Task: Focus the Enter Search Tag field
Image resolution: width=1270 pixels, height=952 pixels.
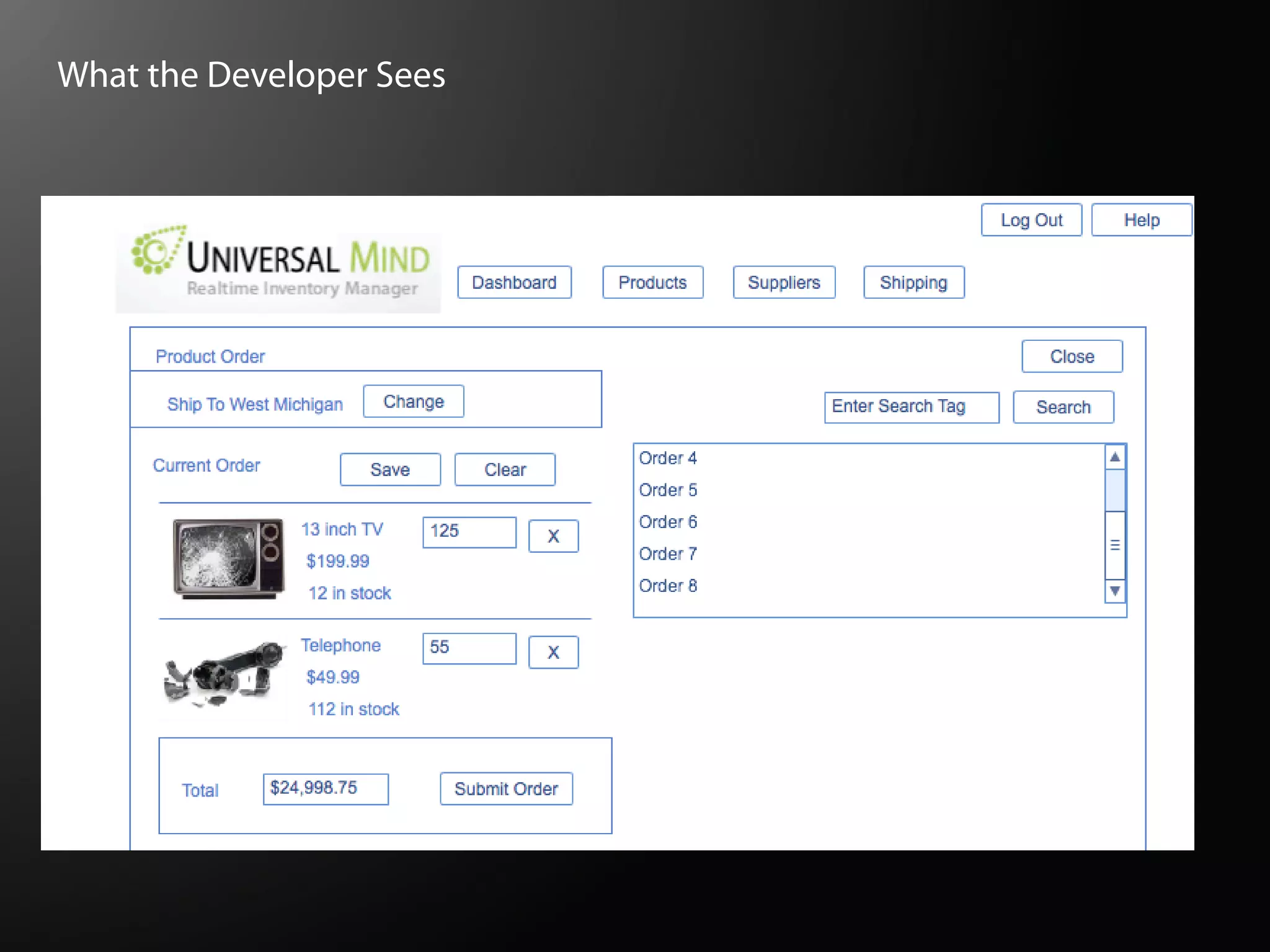Action: coord(911,407)
